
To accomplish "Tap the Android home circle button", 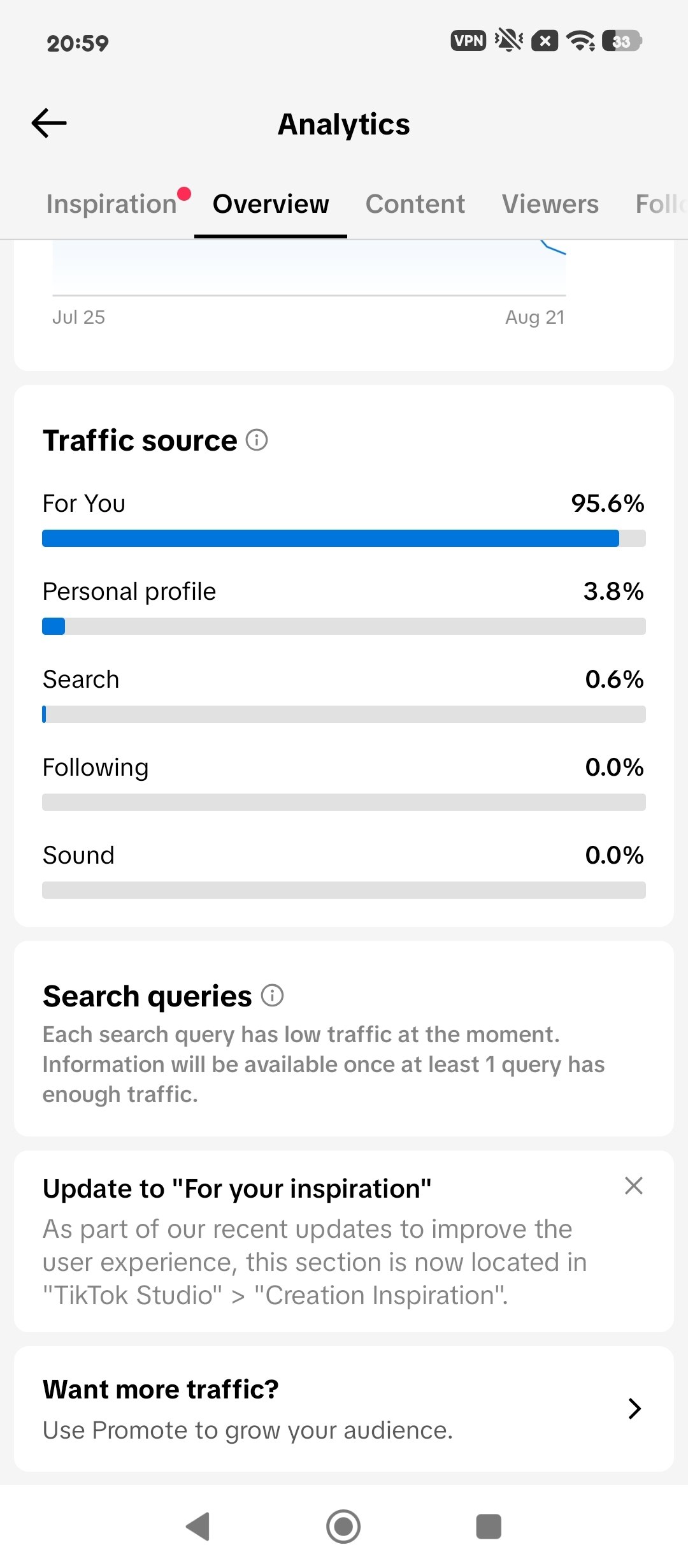I will click(343, 1527).
